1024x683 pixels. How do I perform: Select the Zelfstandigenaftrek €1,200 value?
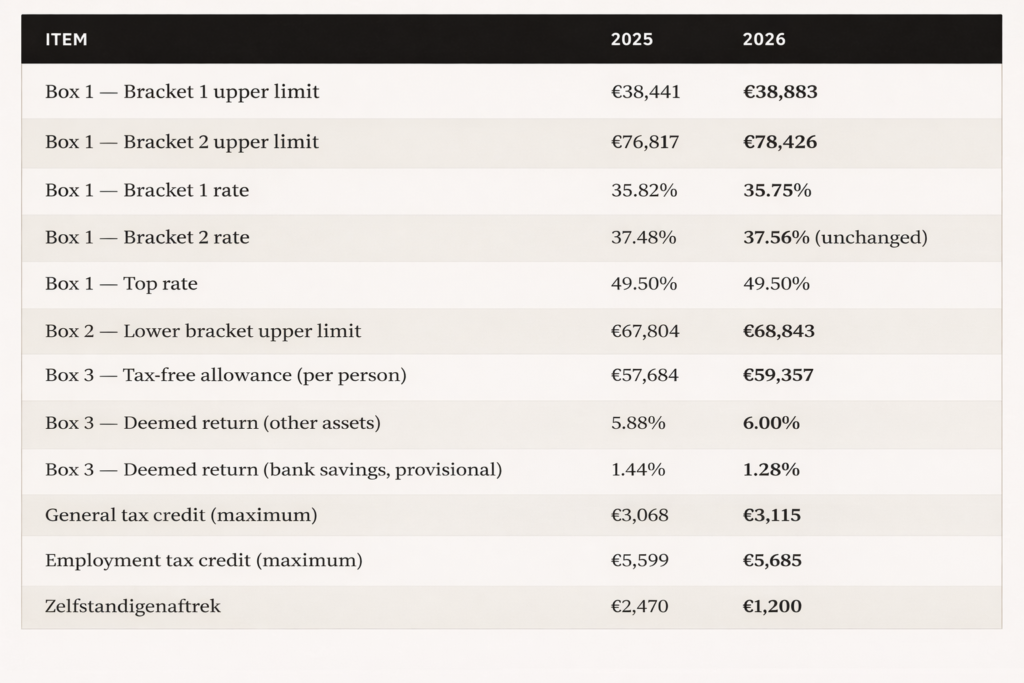click(x=772, y=606)
